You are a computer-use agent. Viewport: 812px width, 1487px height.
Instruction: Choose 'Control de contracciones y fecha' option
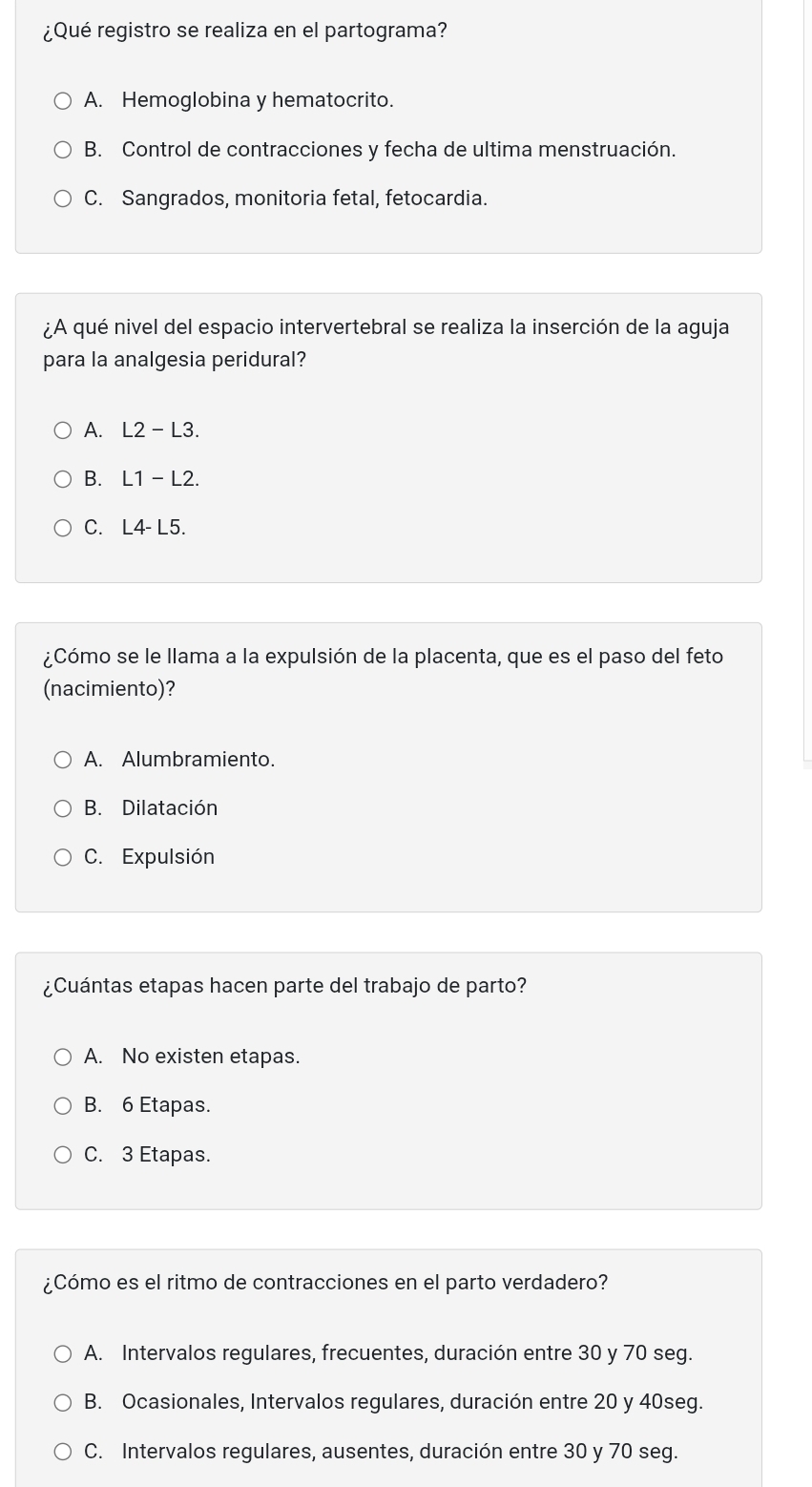pos(63,150)
